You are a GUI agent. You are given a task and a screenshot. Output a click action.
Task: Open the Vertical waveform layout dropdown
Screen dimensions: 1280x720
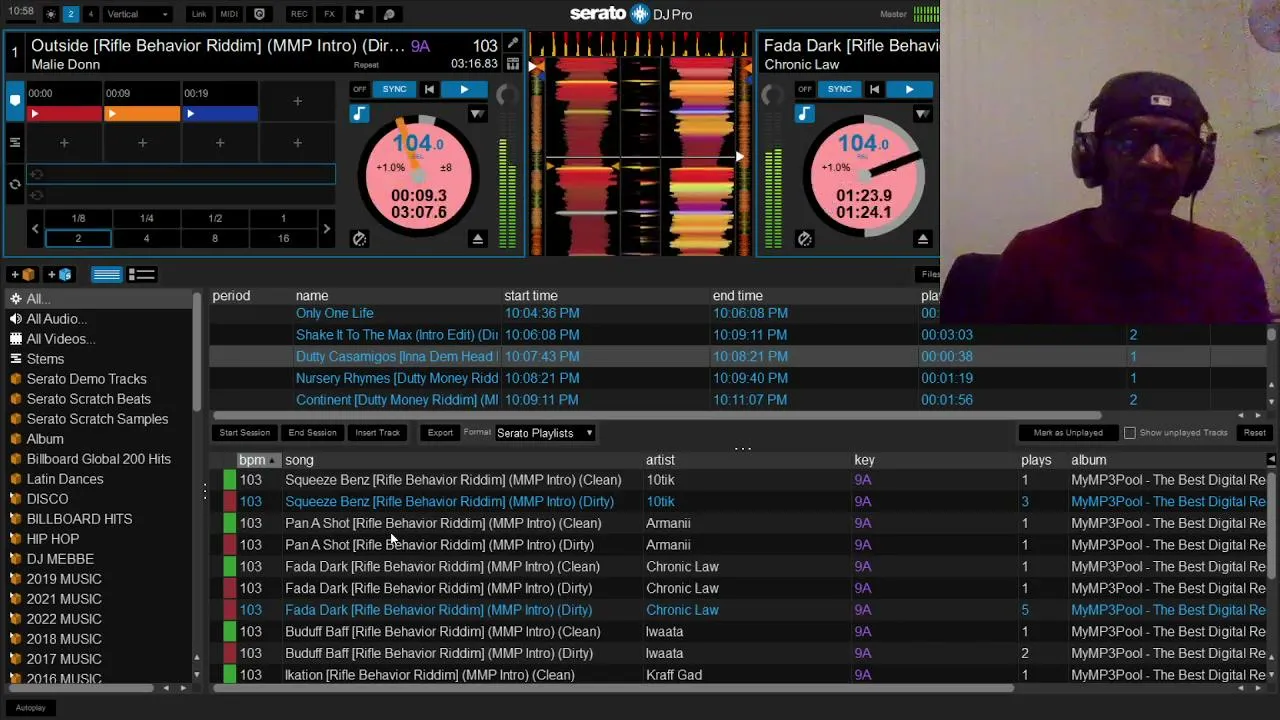coord(138,14)
